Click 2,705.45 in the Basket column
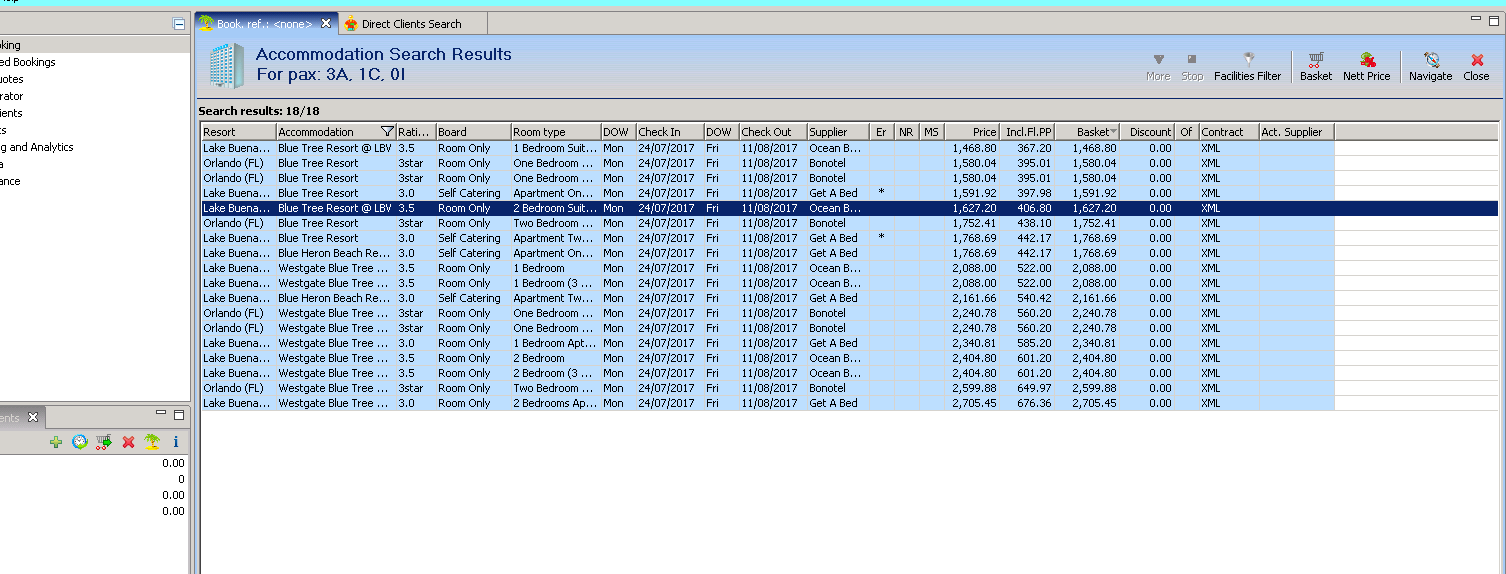 pos(1088,403)
